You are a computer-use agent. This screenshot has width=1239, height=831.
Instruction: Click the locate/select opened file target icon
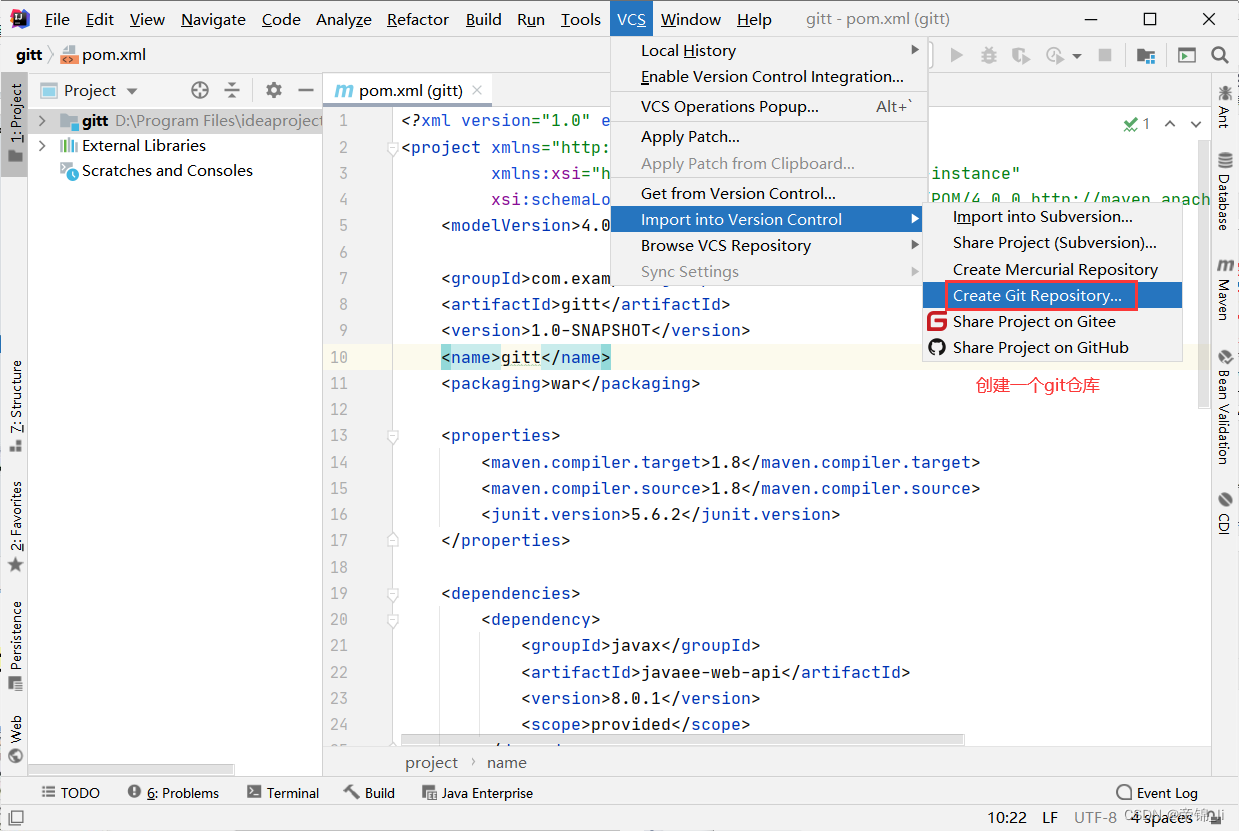(x=200, y=91)
